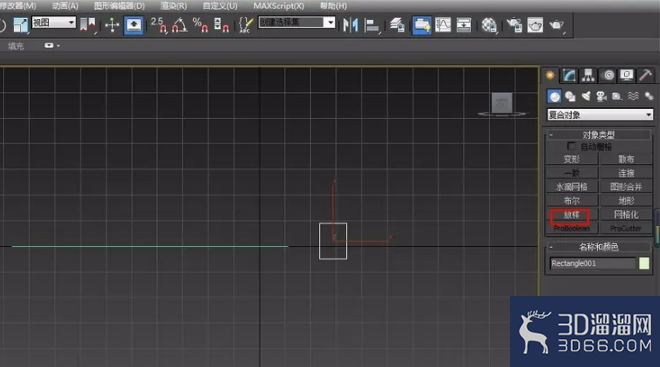Click the use pivot point center icon
Screen dimensions: 660x367
[88, 25]
